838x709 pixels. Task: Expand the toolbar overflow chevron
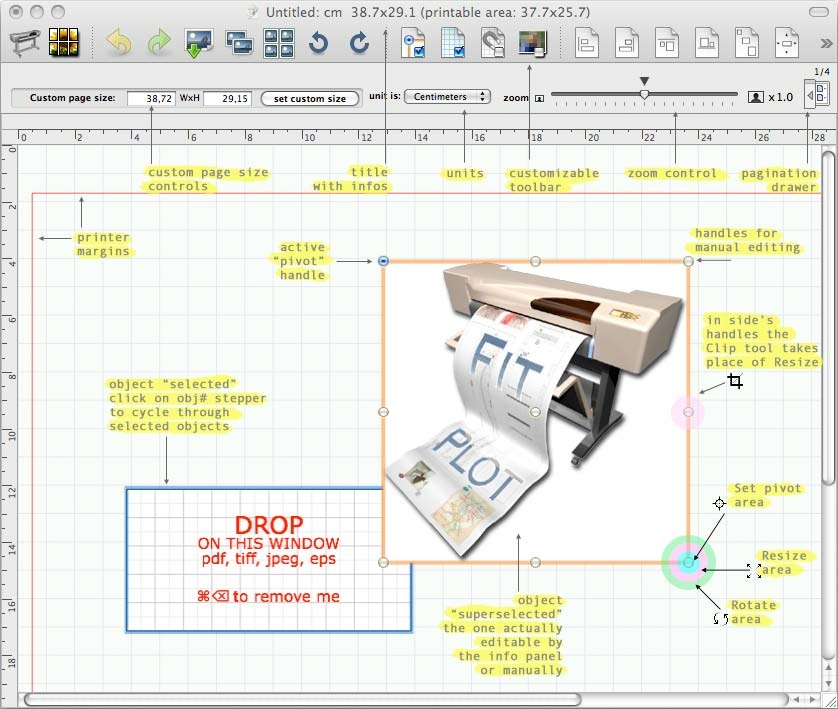click(825, 44)
